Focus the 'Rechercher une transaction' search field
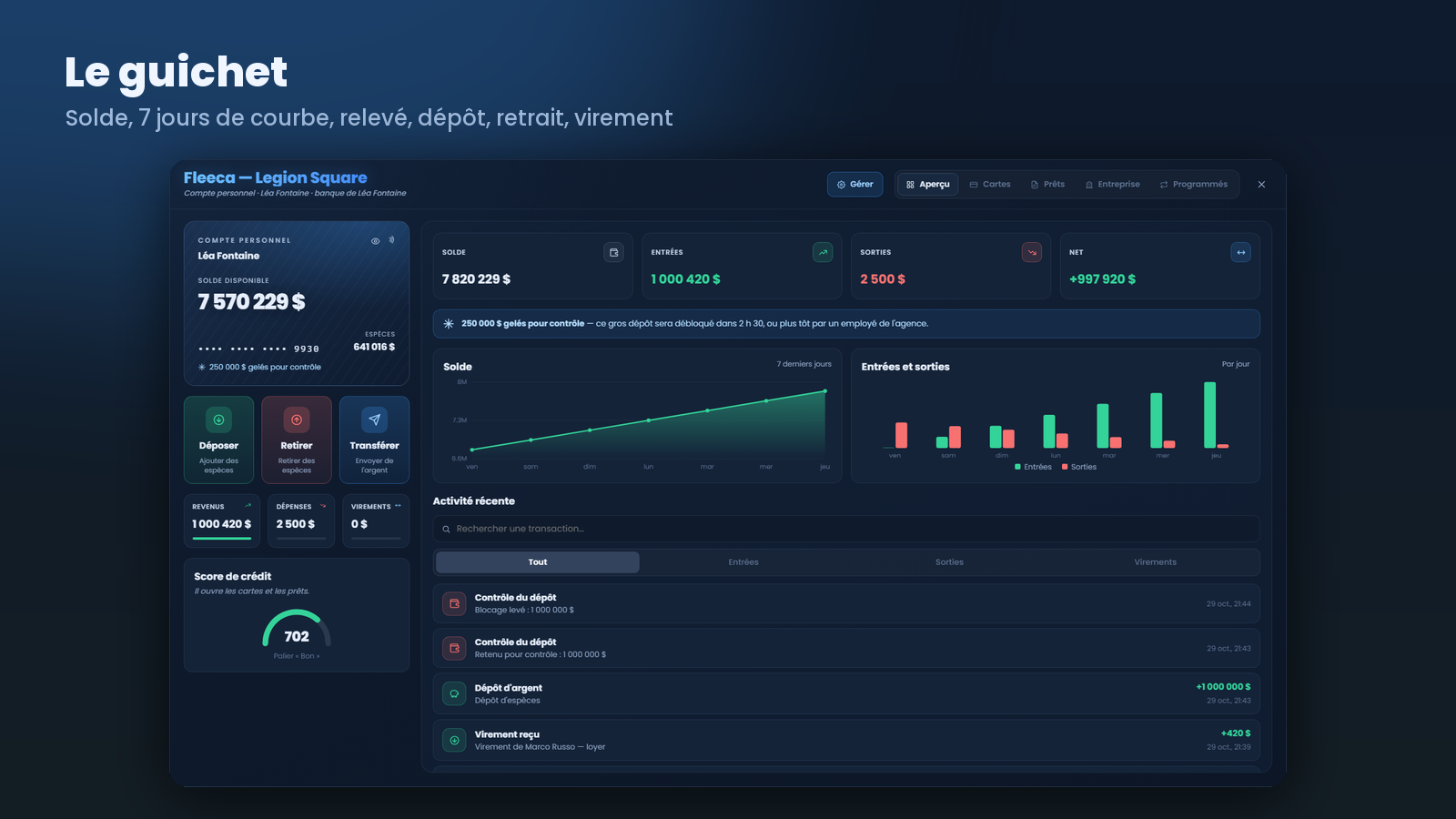This screenshot has width=1456, height=819. 846,529
